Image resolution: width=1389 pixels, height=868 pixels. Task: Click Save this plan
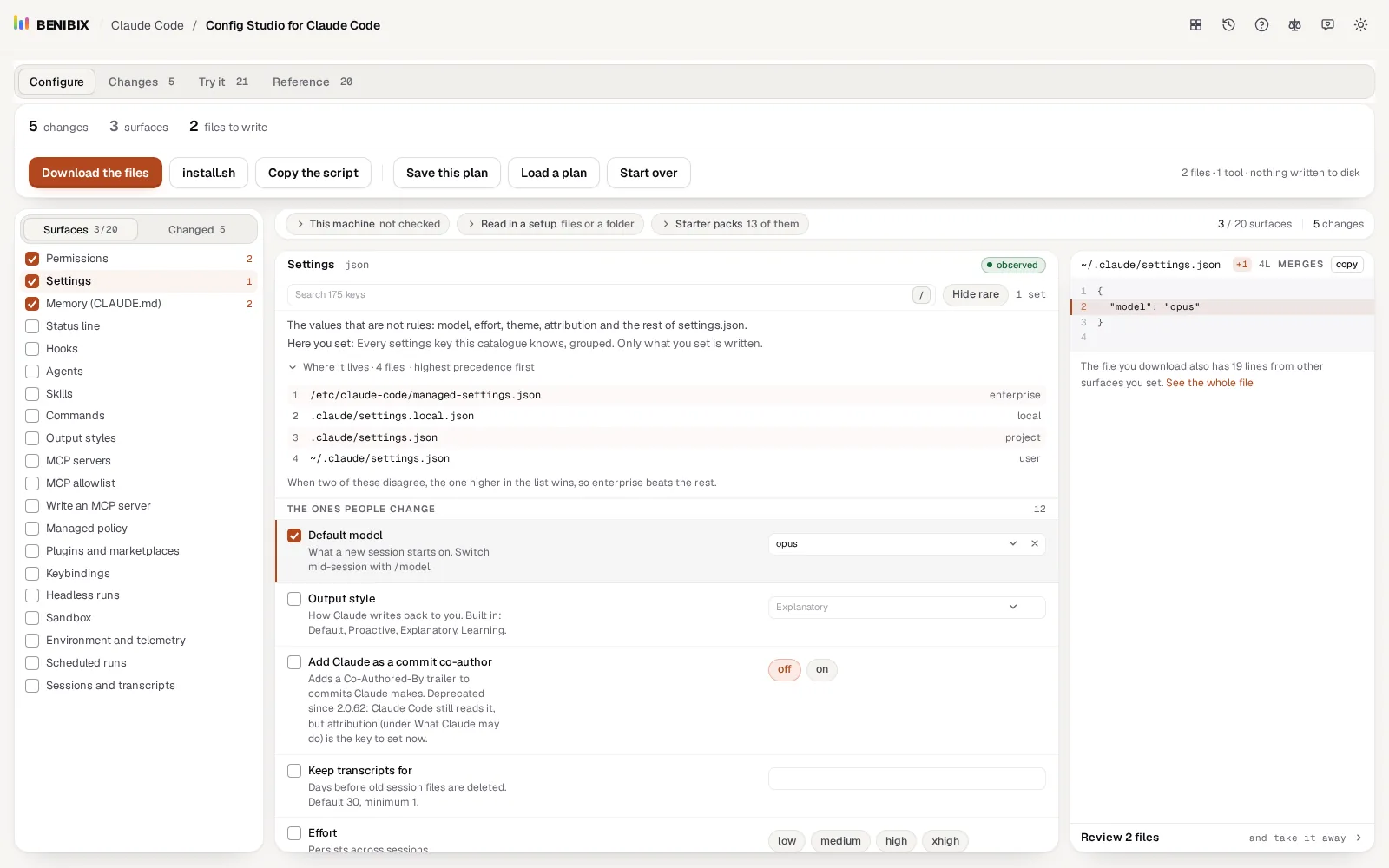[x=447, y=173]
